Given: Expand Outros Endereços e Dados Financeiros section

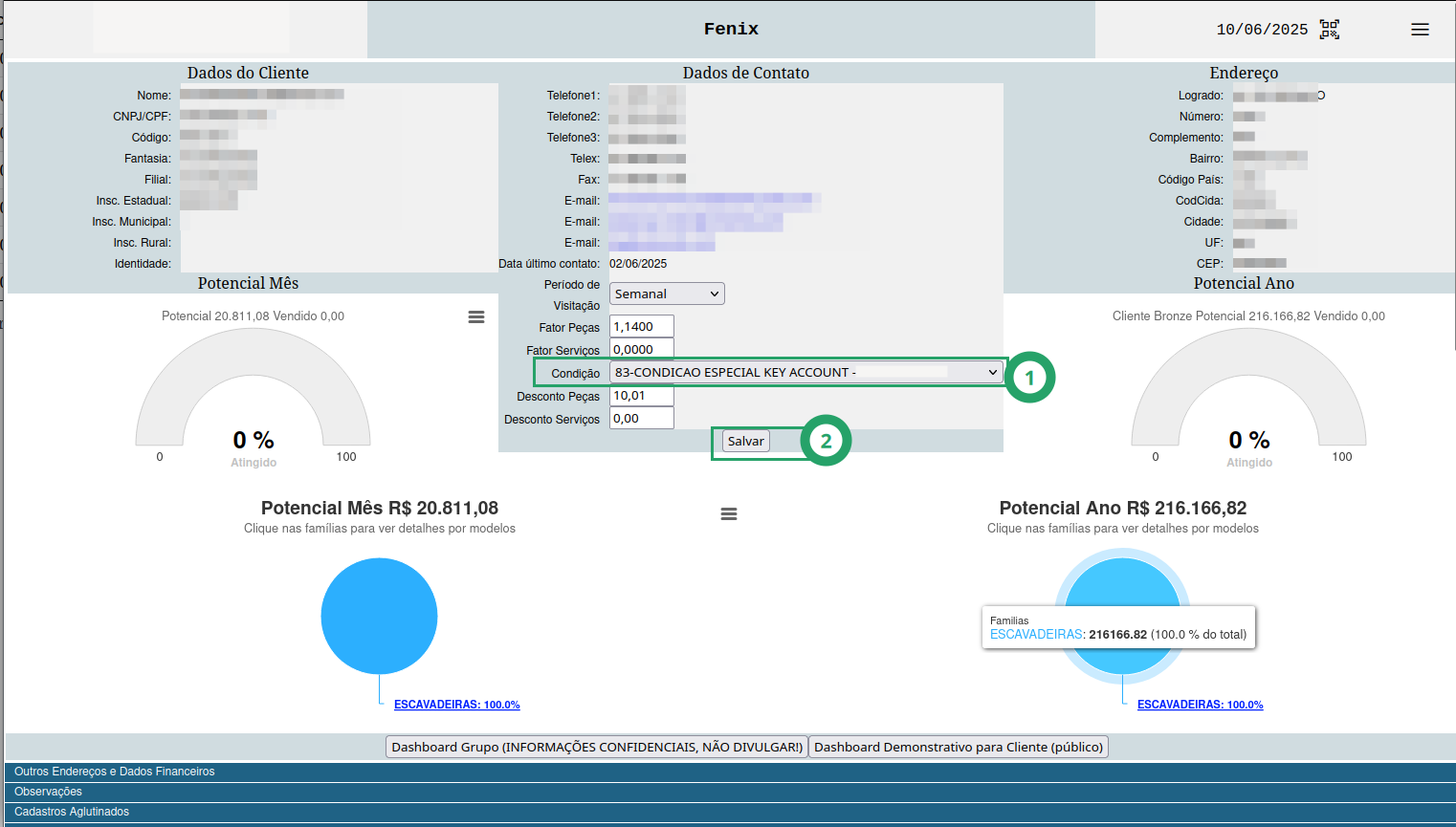Looking at the screenshot, I should point(731,772).
